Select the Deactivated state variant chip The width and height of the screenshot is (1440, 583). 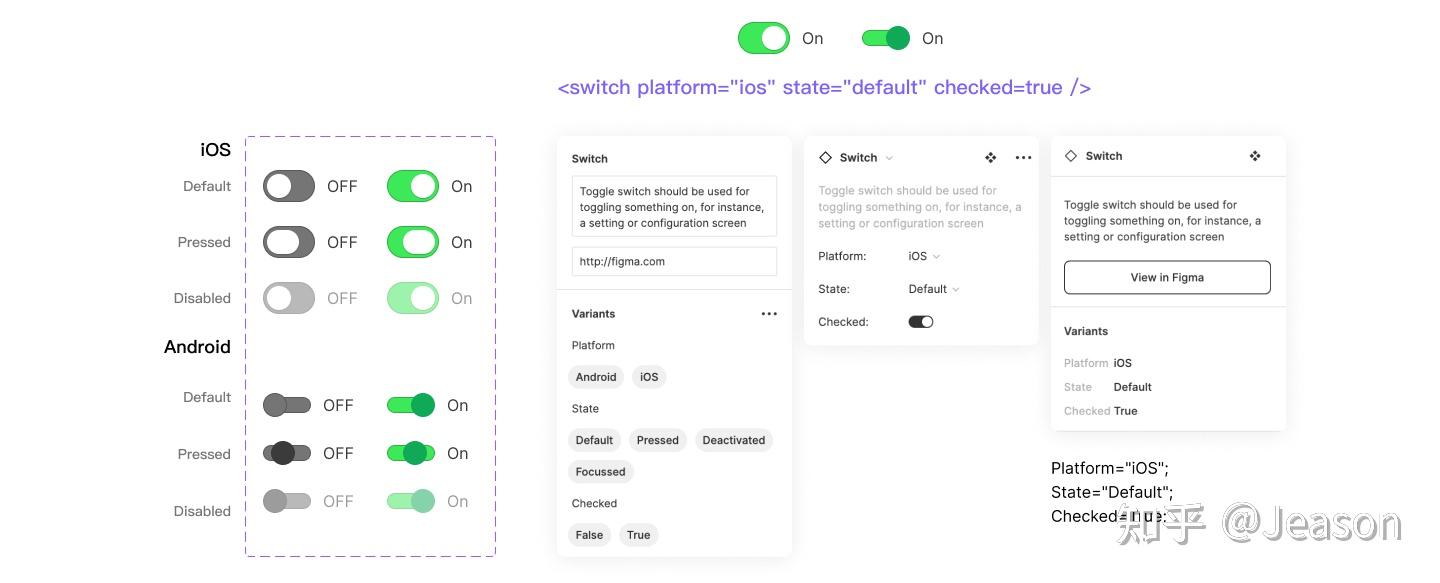coord(734,440)
